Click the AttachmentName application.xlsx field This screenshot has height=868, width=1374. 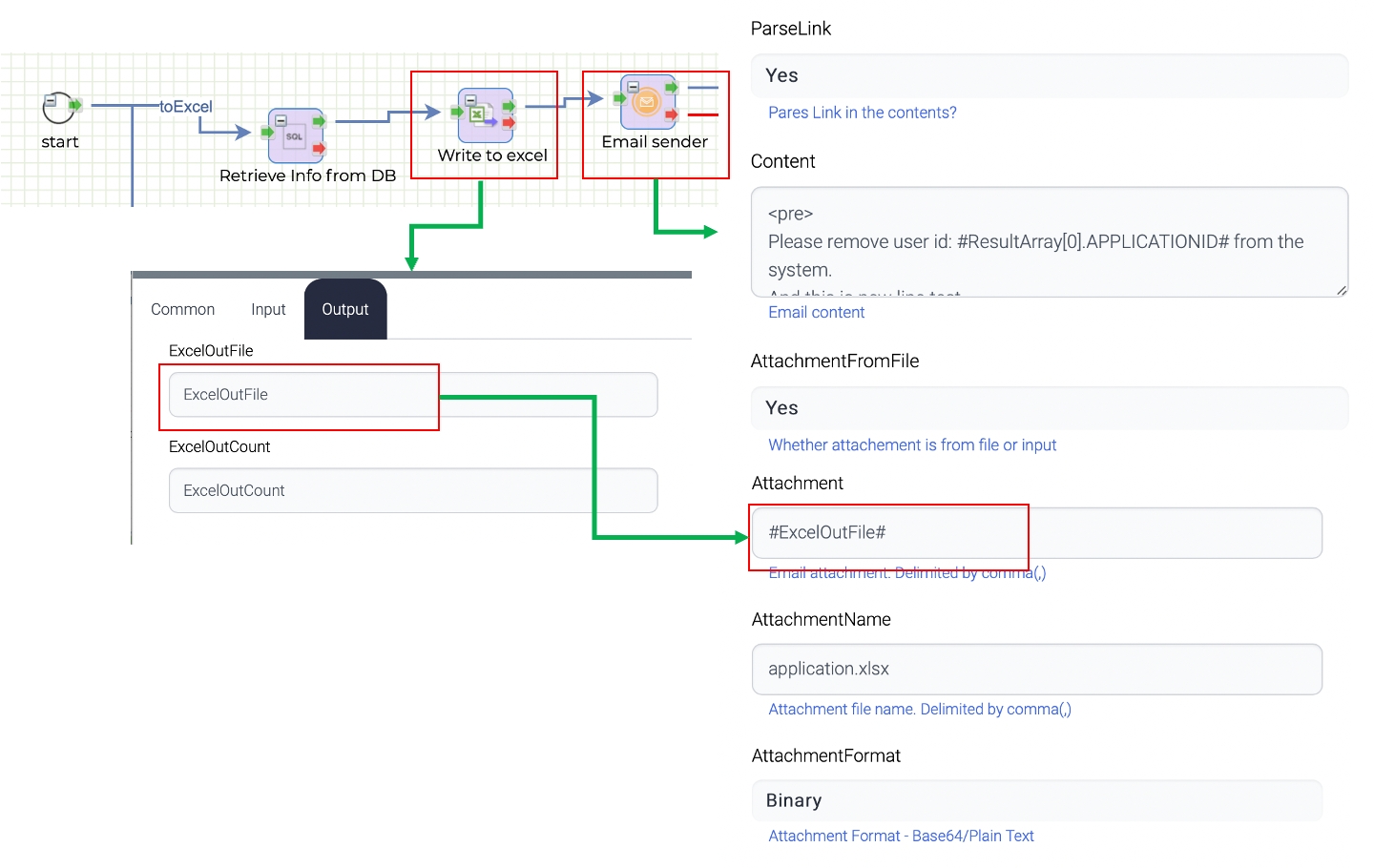1037,670
